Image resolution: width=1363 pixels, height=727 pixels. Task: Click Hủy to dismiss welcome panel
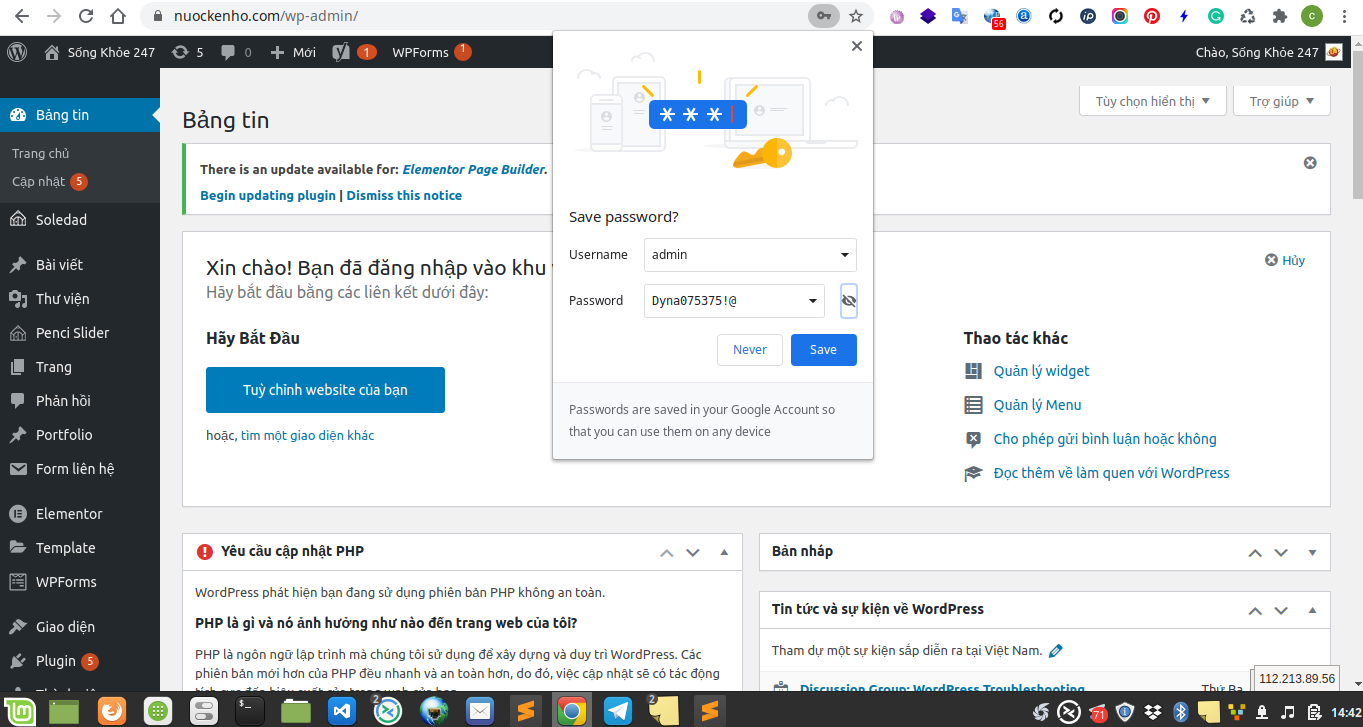tap(1285, 260)
